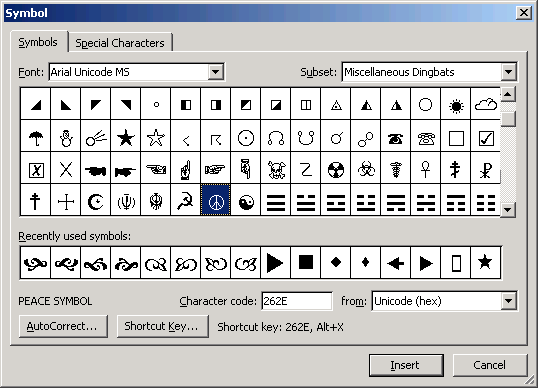Close the Symbol dialog with X

[524, 13]
